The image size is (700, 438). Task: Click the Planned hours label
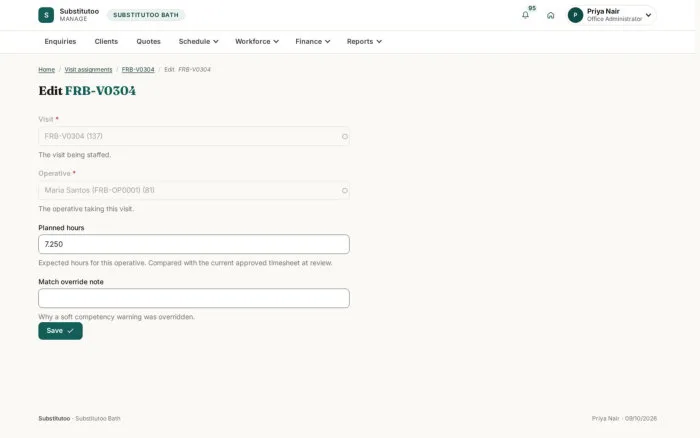pos(61,228)
